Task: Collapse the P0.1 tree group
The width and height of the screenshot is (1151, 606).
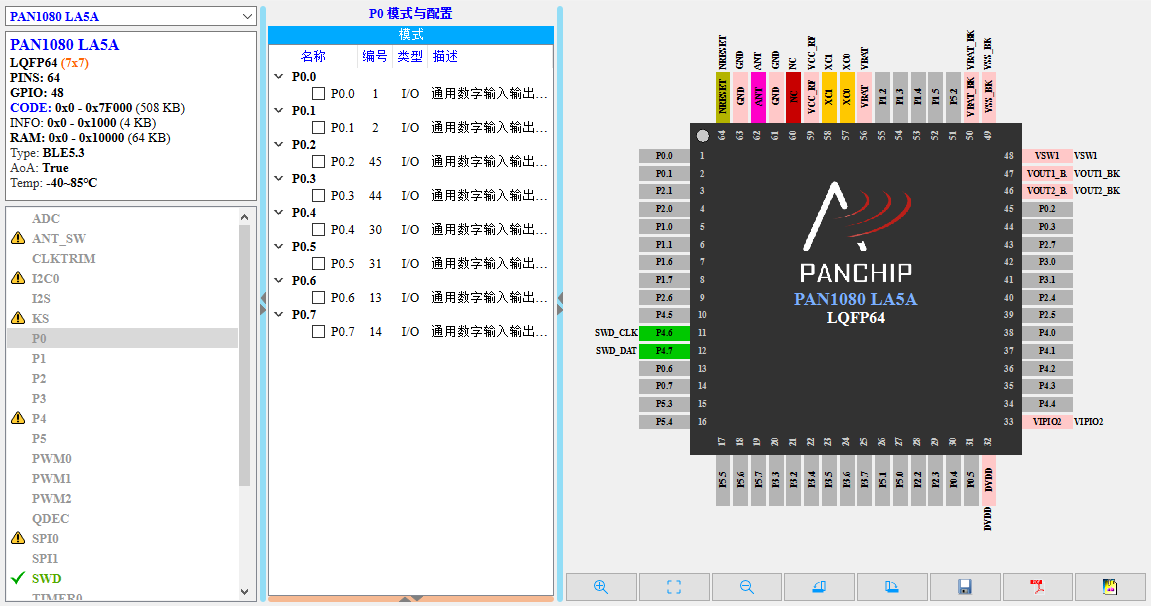Action: click(279, 110)
